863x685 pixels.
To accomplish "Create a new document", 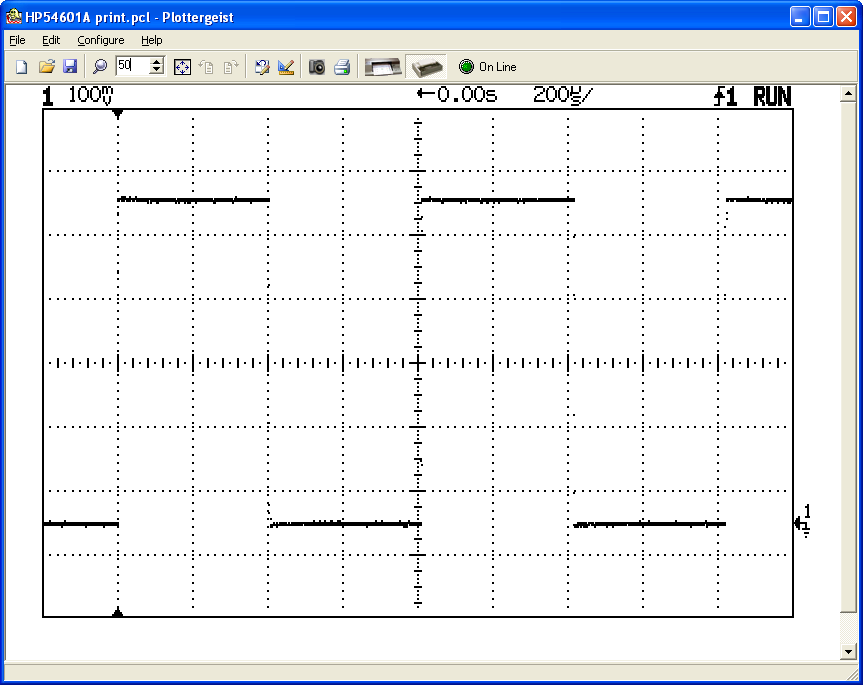I will tap(20, 66).
